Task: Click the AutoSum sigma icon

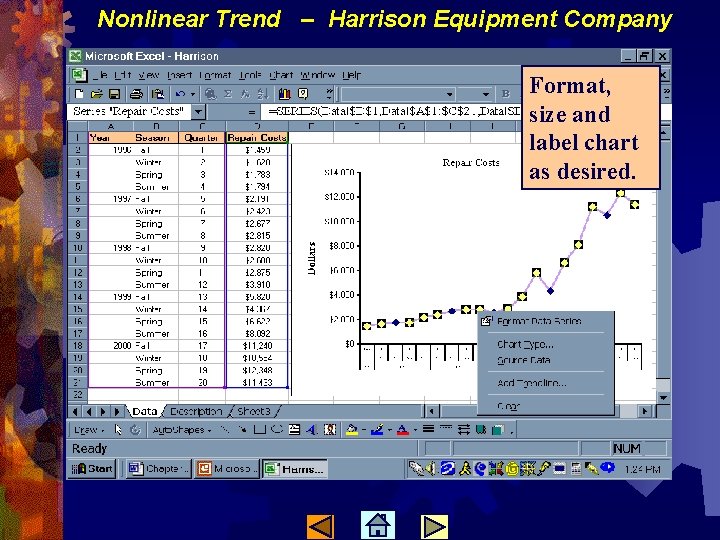Action: (228, 94)
